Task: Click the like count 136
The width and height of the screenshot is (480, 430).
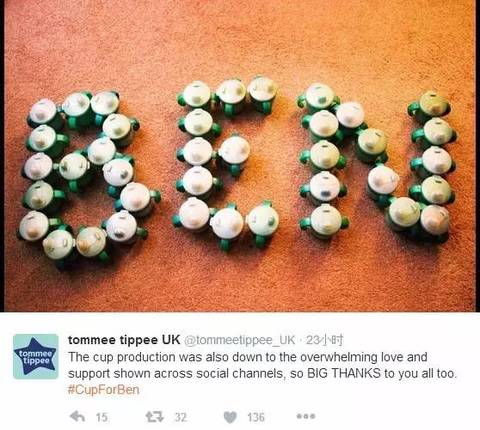Action: 256,417
